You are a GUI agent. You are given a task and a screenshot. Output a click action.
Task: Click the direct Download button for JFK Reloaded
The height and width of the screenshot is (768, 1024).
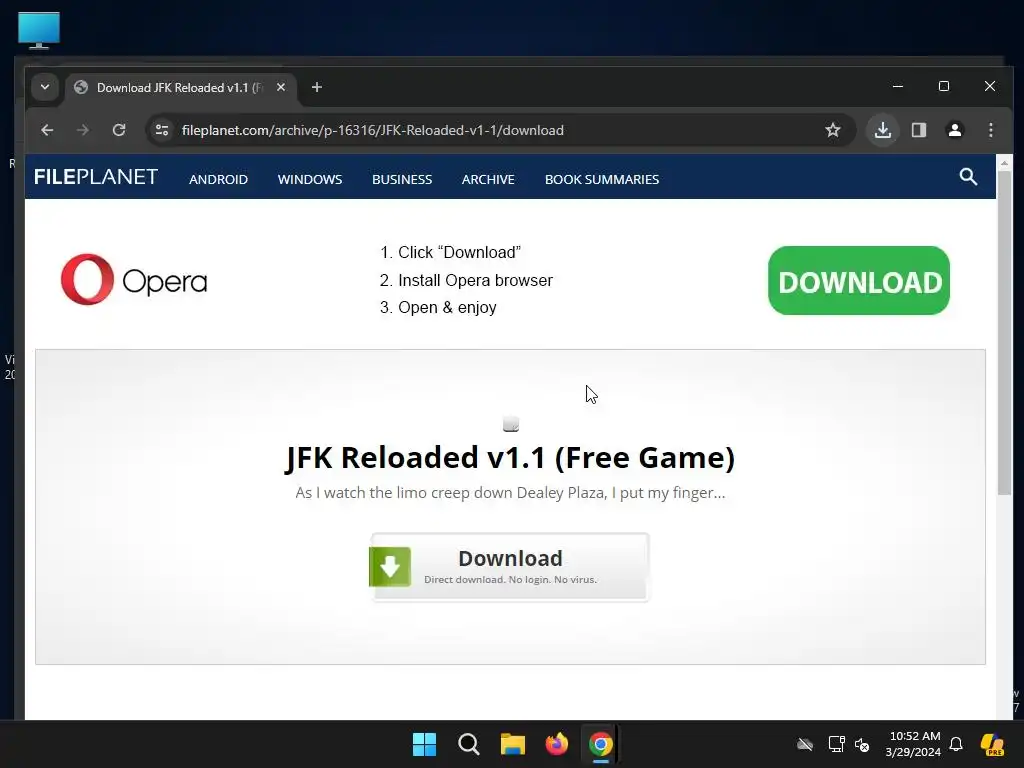[510, 567]
